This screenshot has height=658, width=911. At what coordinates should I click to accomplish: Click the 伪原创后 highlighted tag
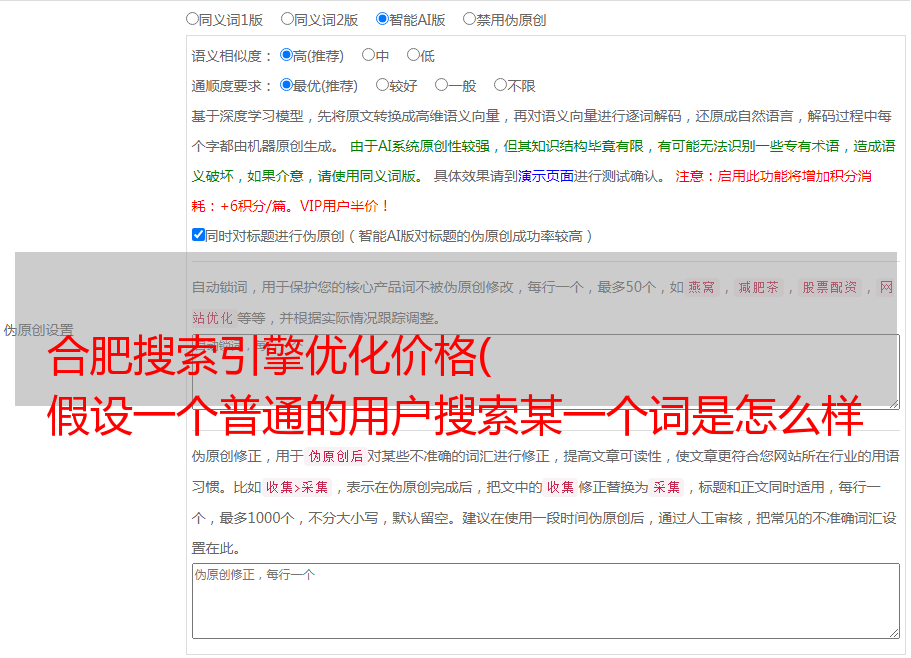[336, 456]
